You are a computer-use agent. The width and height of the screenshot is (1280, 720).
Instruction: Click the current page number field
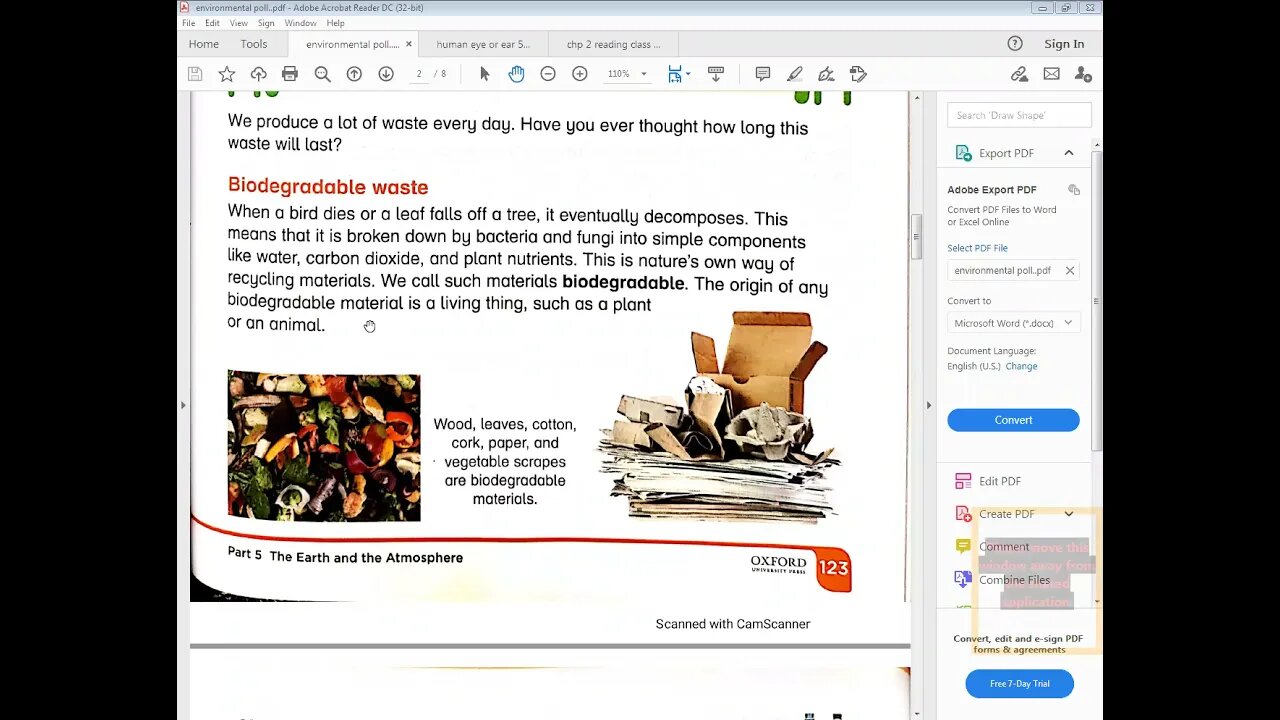click(420, 74)
